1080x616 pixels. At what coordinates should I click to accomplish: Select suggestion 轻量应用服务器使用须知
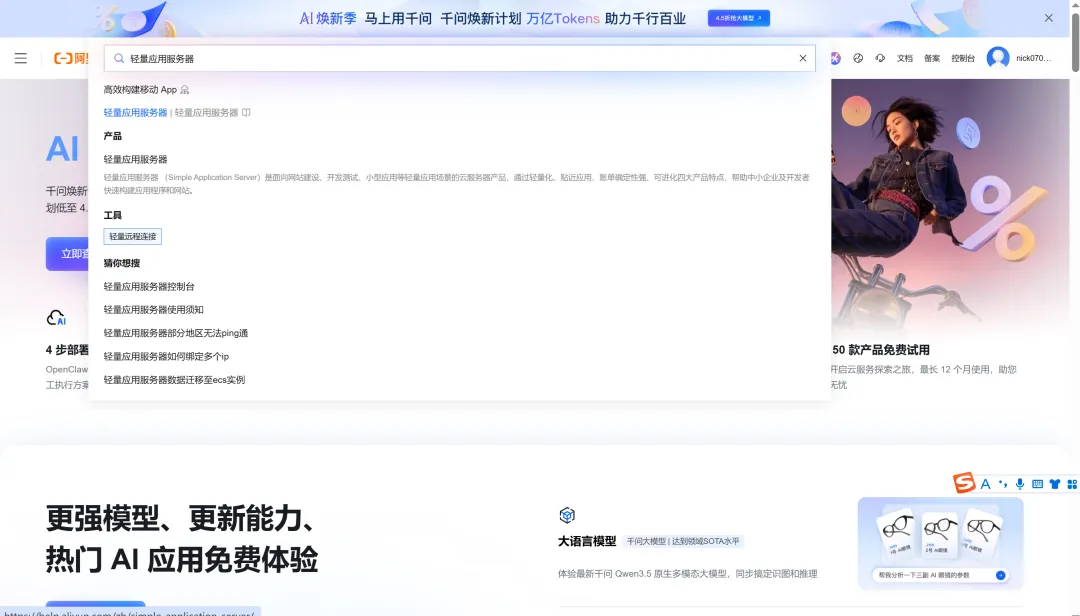point(153,310)
